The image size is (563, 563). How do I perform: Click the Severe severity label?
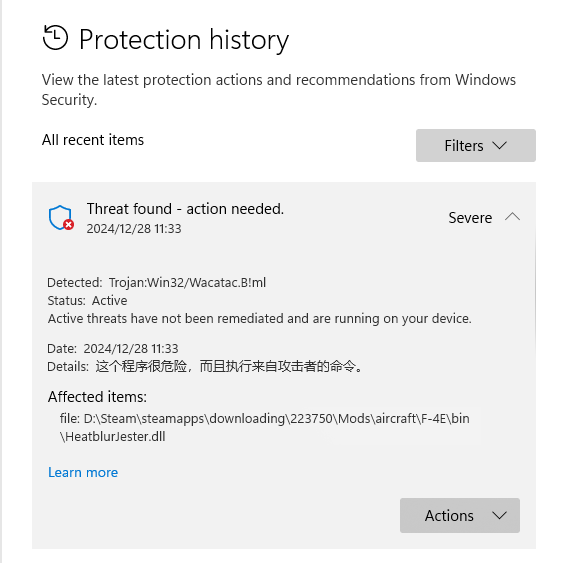tap(470, 218)
